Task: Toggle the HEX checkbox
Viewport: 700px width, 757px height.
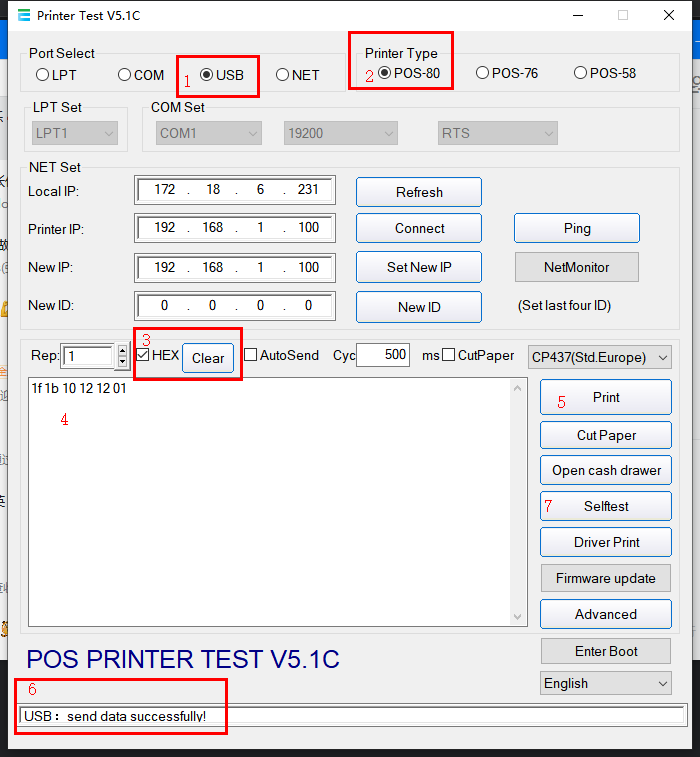Action: [143, 355]
